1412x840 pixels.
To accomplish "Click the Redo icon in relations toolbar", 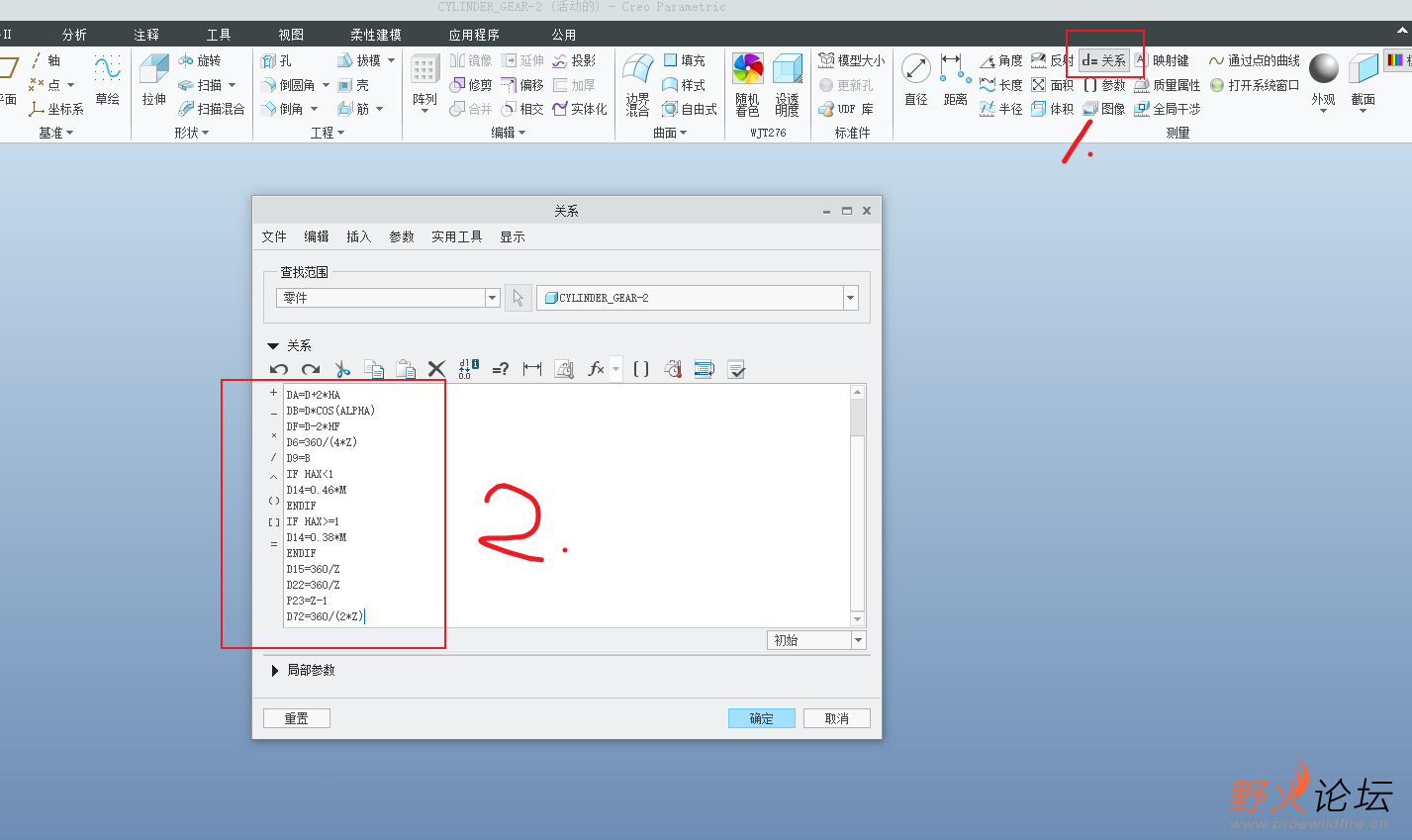I will pos(311,369).
